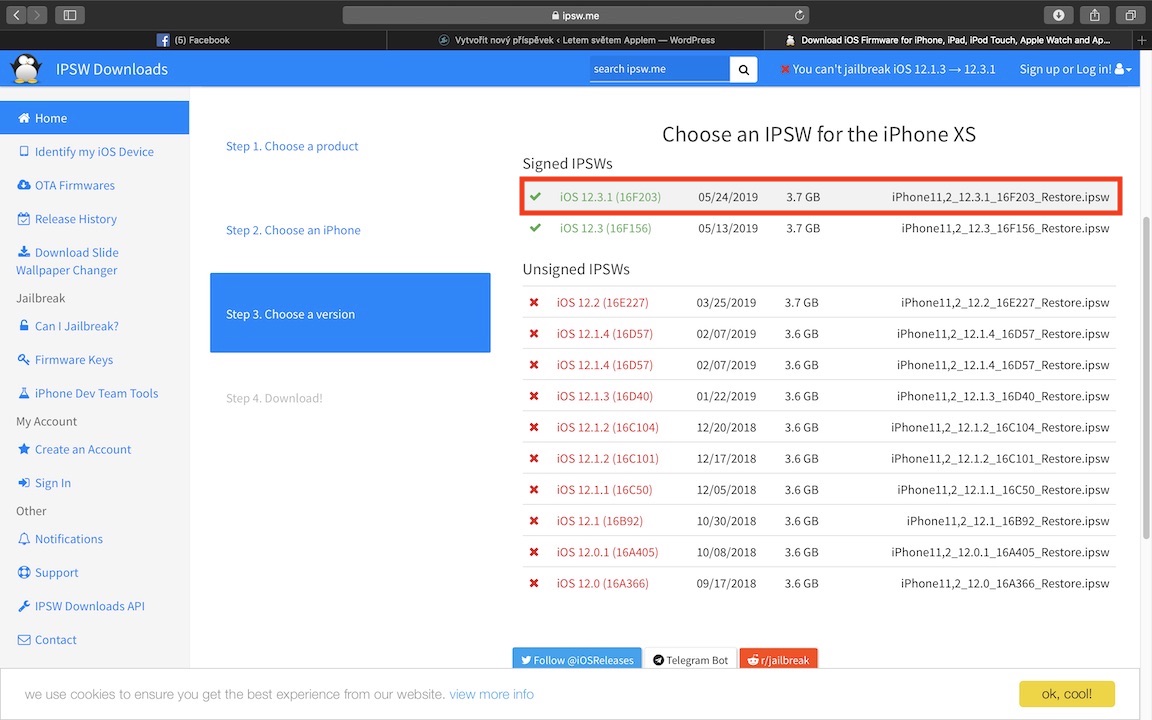Click the search ipsw.me input field

click(x=660, y=69)
